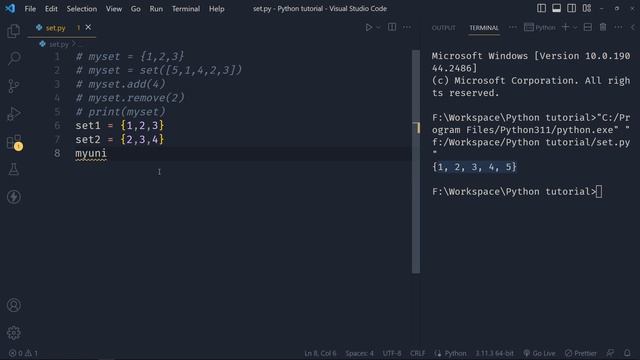Split the editor to the right
This screenshot has height=360, width=640.
[392, 27]
